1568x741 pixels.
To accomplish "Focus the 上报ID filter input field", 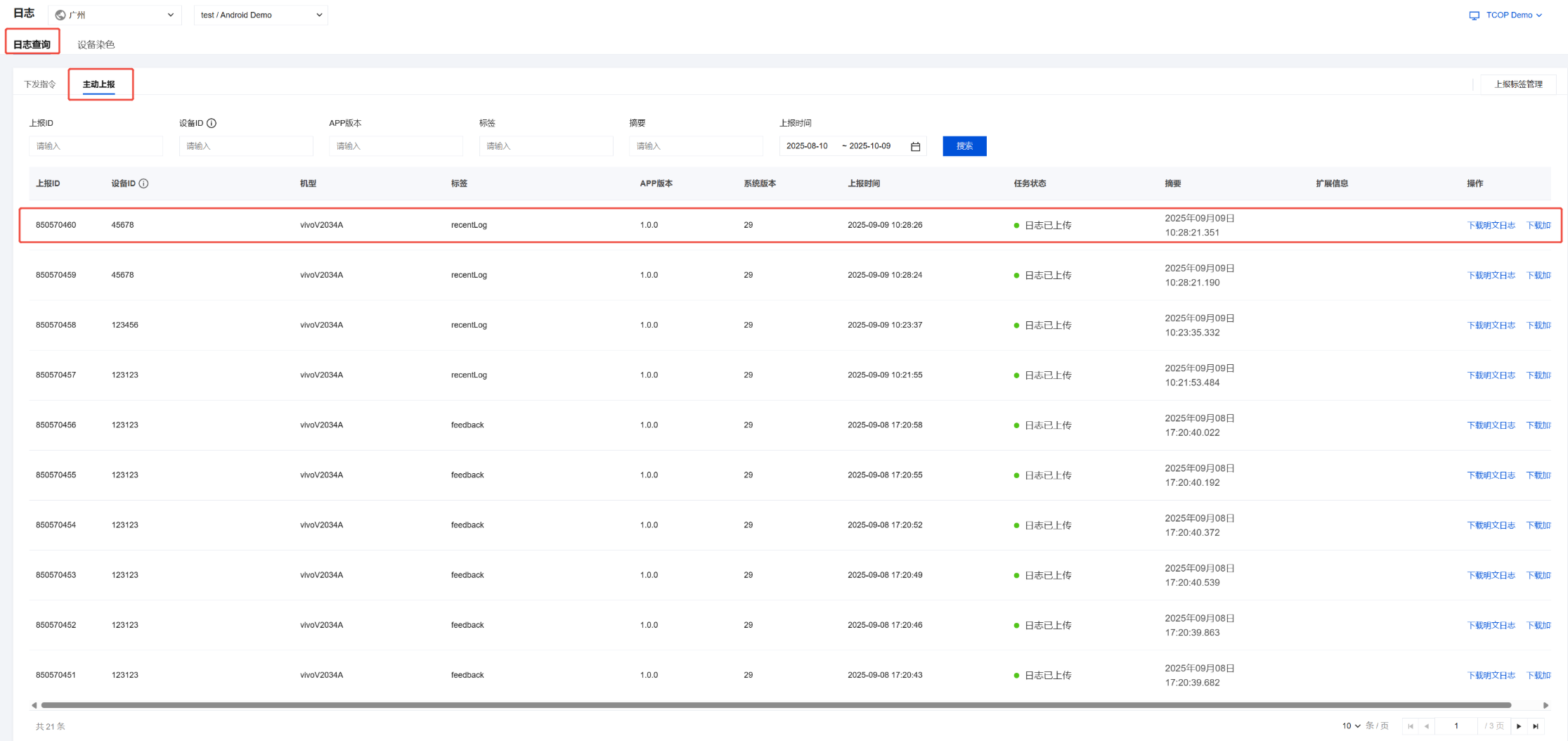I will coord(96,146).
